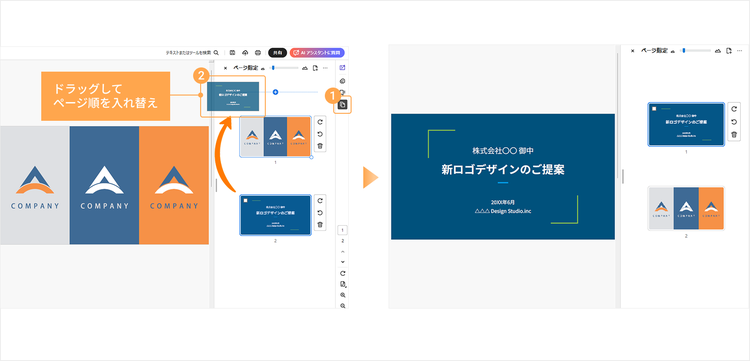750x361 pixels.
Task: Click insert page icon in left screenshot panel
Action: click(x=315, y=68)
